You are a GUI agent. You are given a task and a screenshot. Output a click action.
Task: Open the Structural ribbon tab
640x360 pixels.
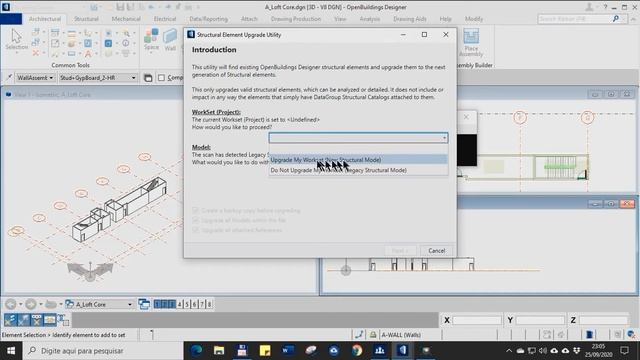click(86, 19)
